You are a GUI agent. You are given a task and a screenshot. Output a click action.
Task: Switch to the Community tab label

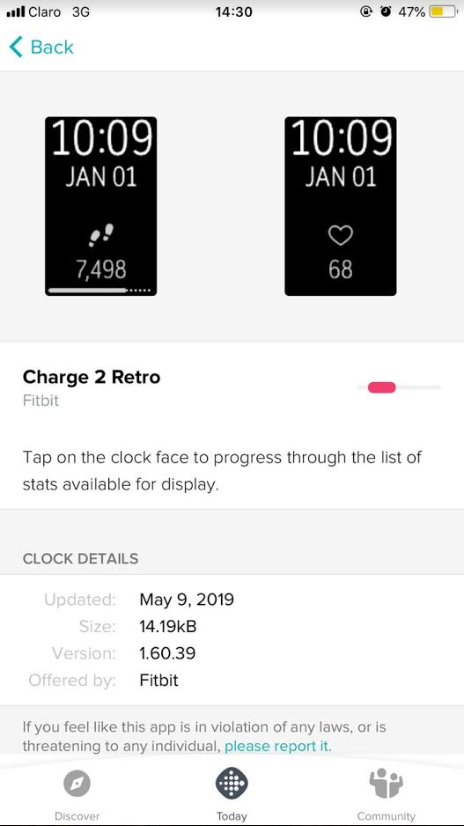[386, 816]
